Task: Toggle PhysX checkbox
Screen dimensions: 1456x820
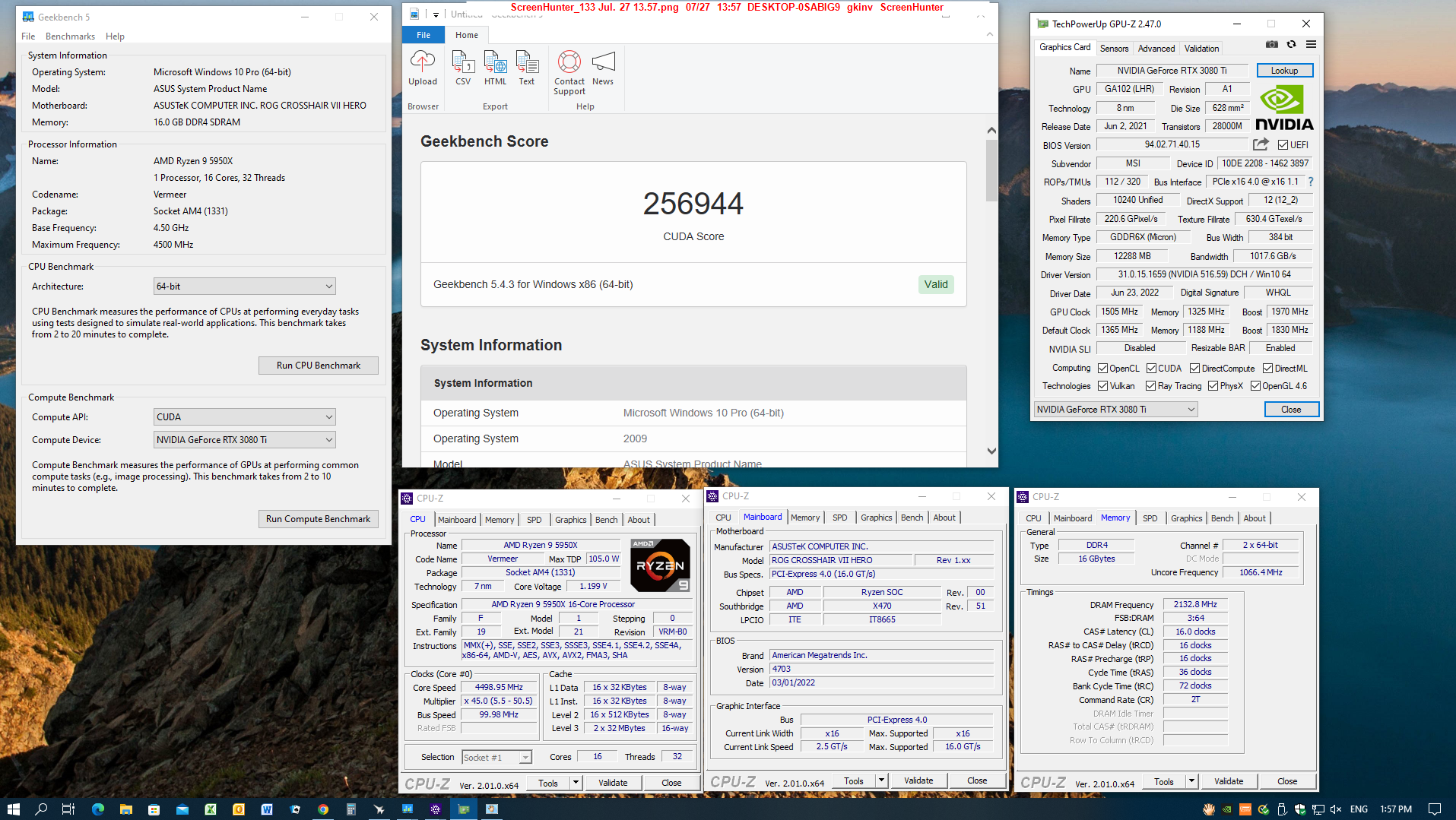Action: click(1213, 385)
